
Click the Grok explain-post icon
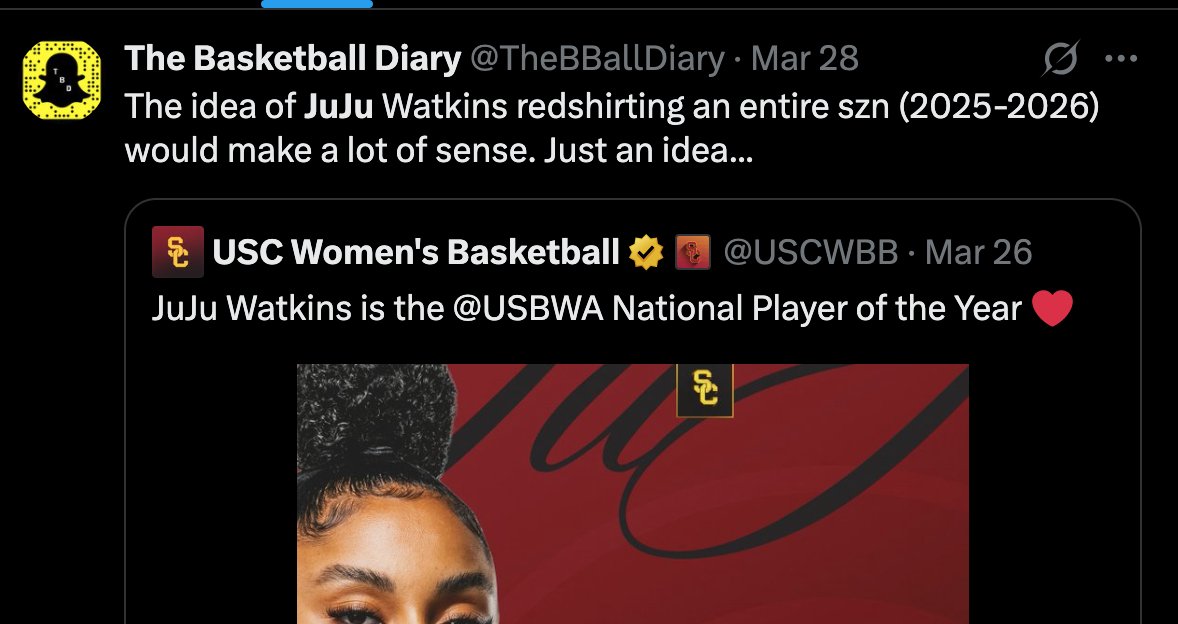tap(1061, 59)
